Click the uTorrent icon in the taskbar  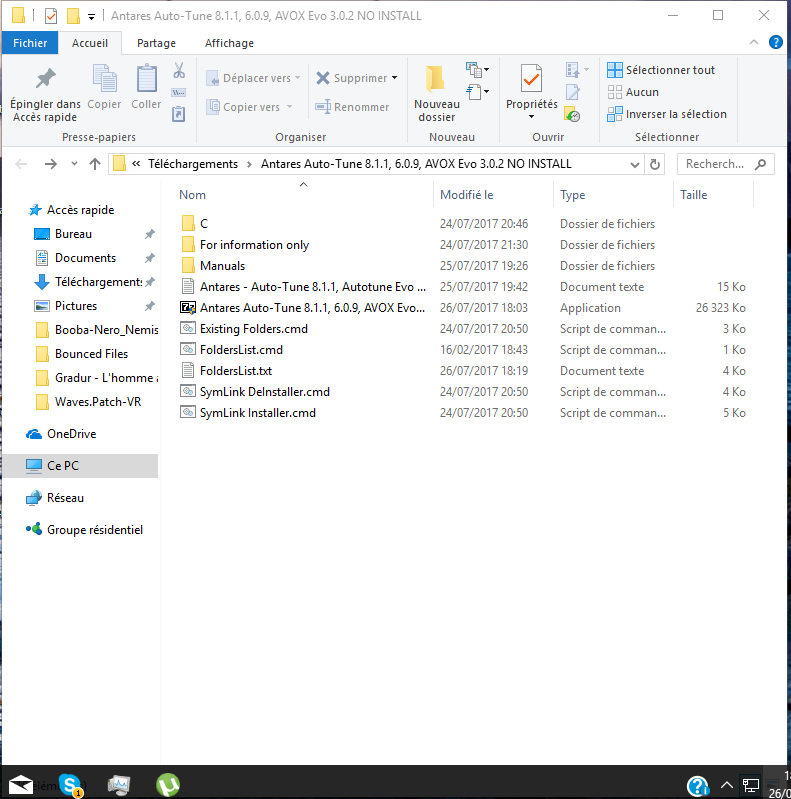point(168,785)
